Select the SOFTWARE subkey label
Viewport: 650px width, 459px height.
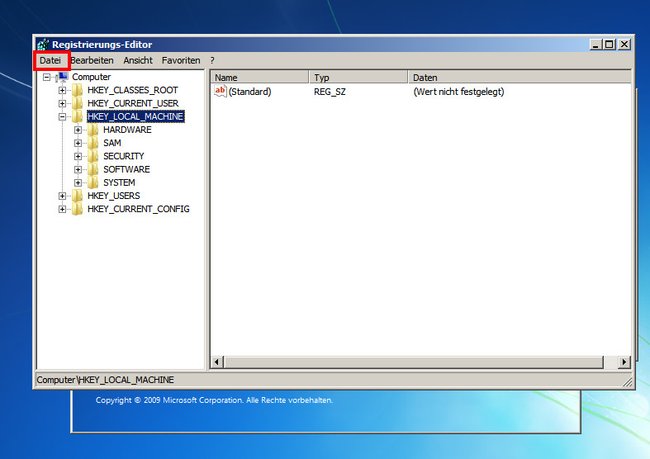tap(126, 170)
